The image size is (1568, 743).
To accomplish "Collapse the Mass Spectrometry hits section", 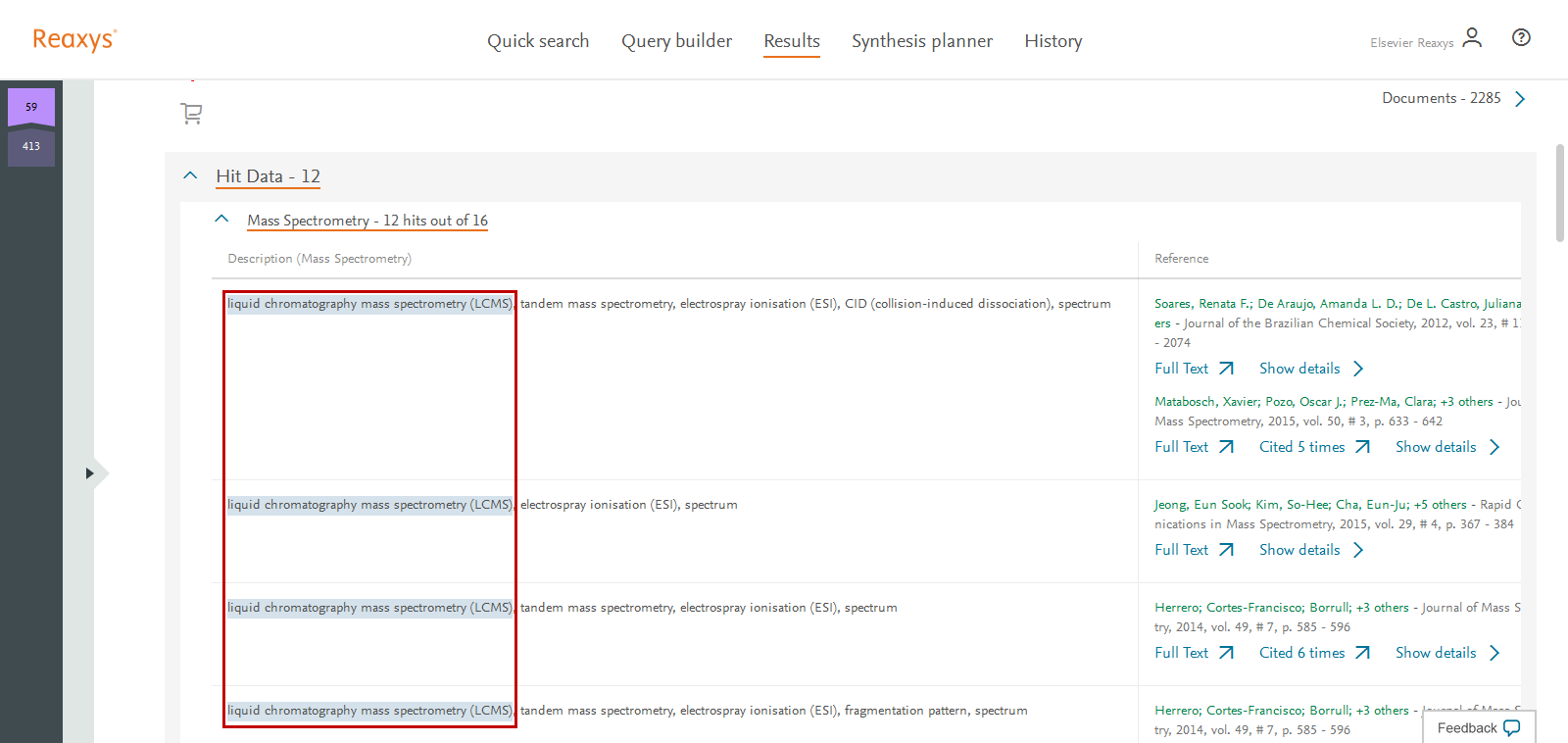I will [x=221, y=220].
